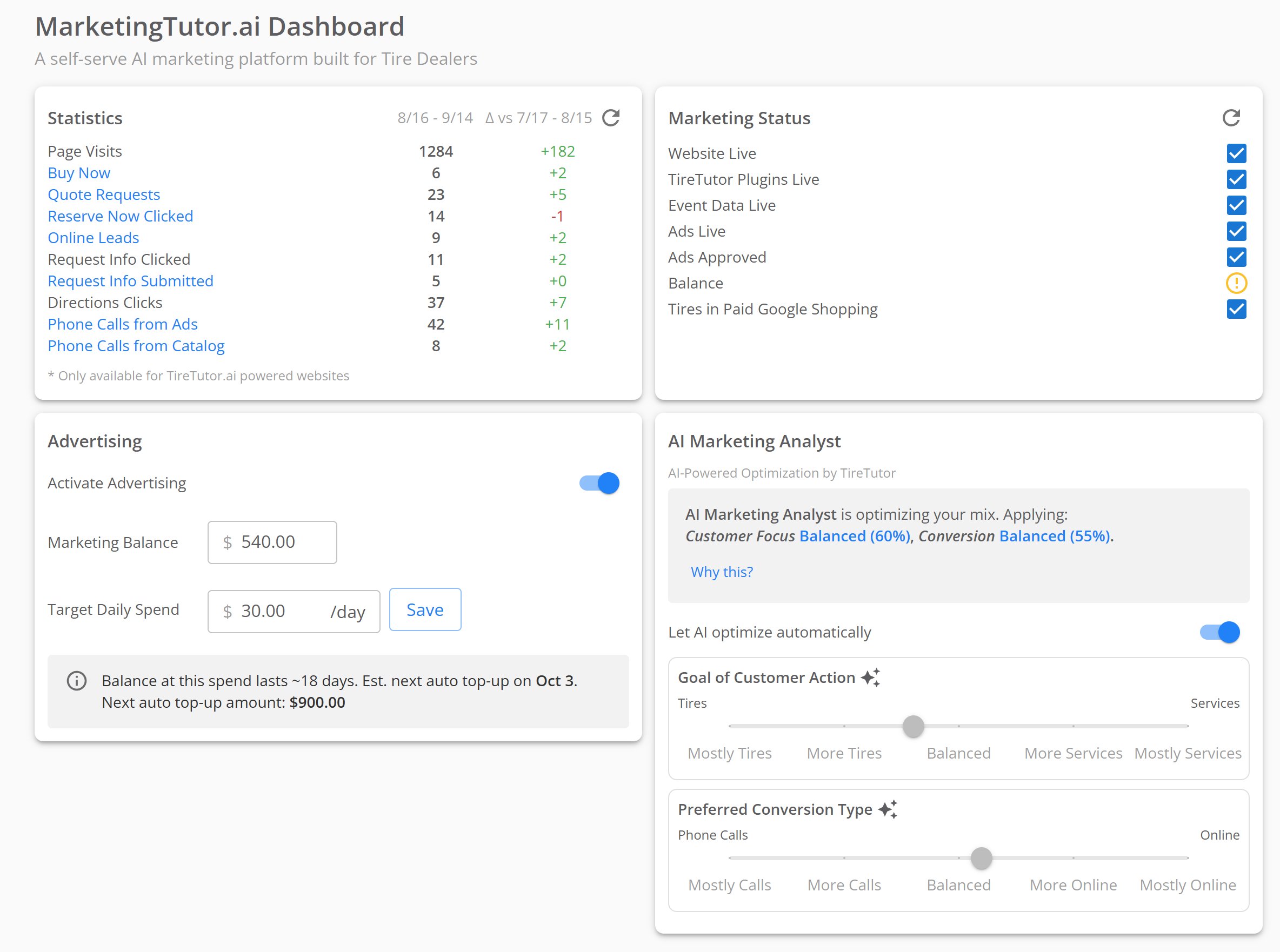Open the Buy Now statistic link

coord(79,173)
